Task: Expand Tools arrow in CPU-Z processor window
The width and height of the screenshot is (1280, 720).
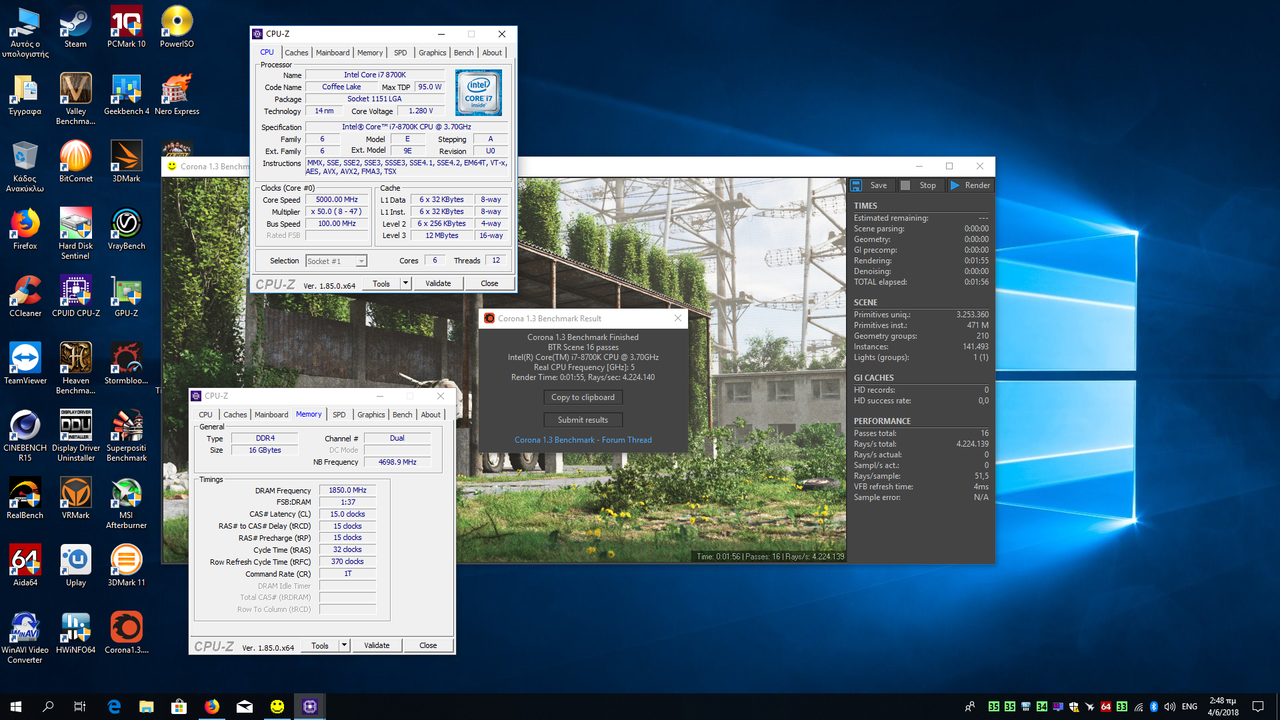Action: [405, 283]
